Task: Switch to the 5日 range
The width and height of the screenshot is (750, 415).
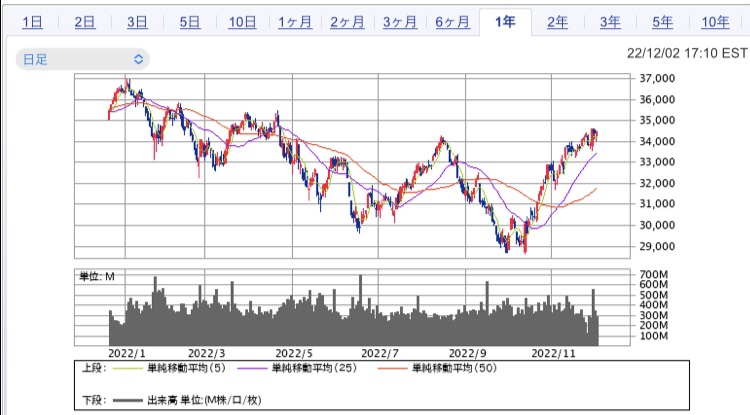Action: [190, 22]
